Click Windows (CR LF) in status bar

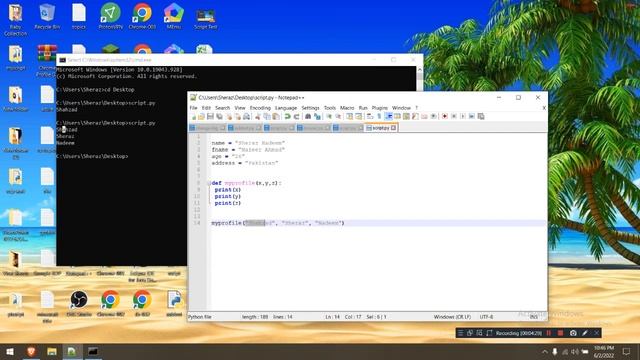[452, 317]
